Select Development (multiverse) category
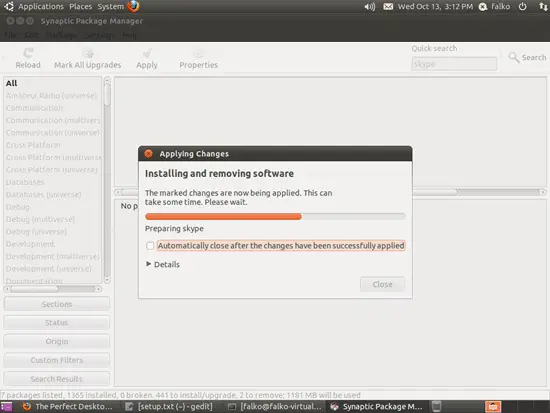 (x=53, y=257)
